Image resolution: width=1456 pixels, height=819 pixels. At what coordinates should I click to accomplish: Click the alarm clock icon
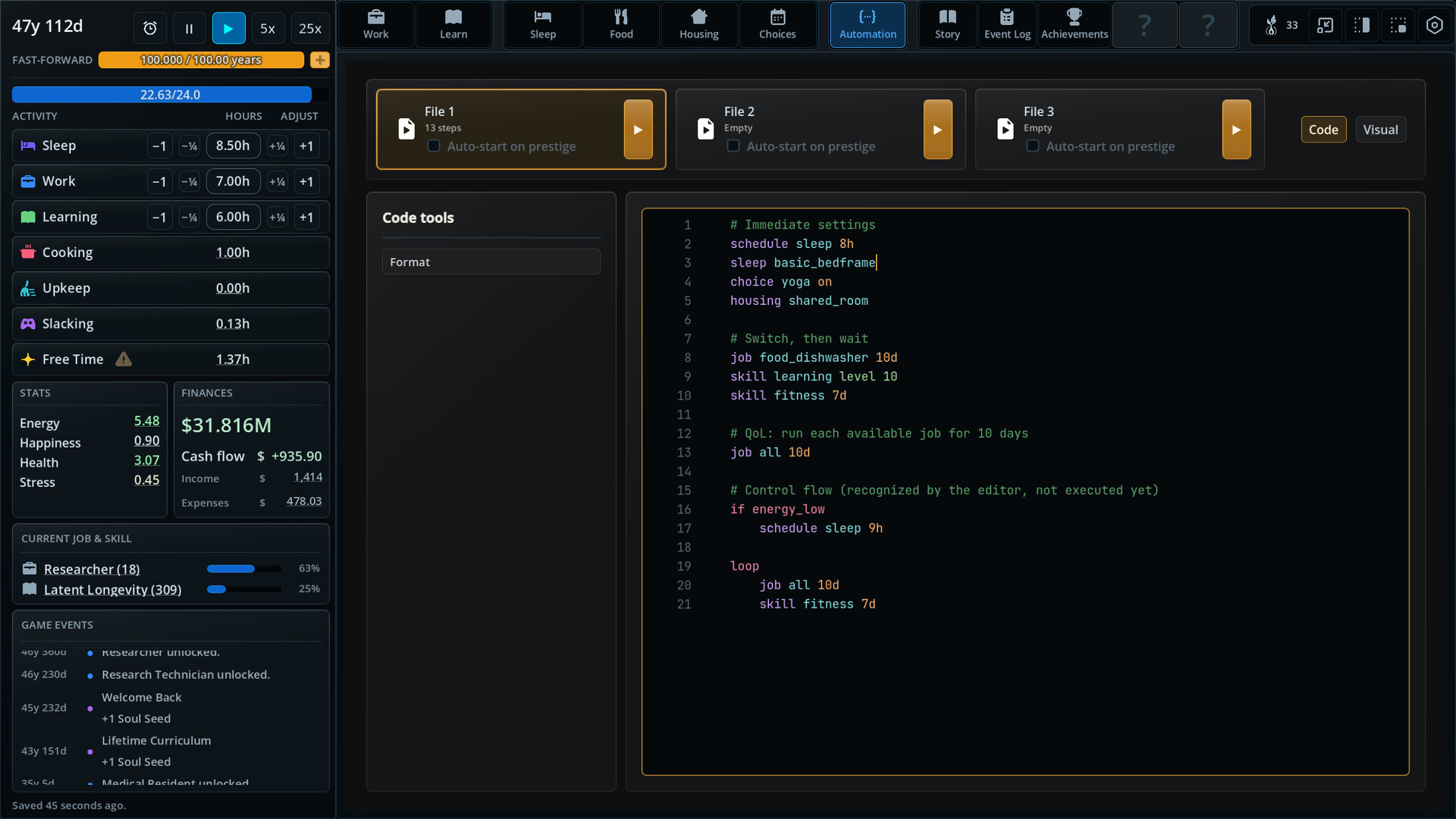150,29
